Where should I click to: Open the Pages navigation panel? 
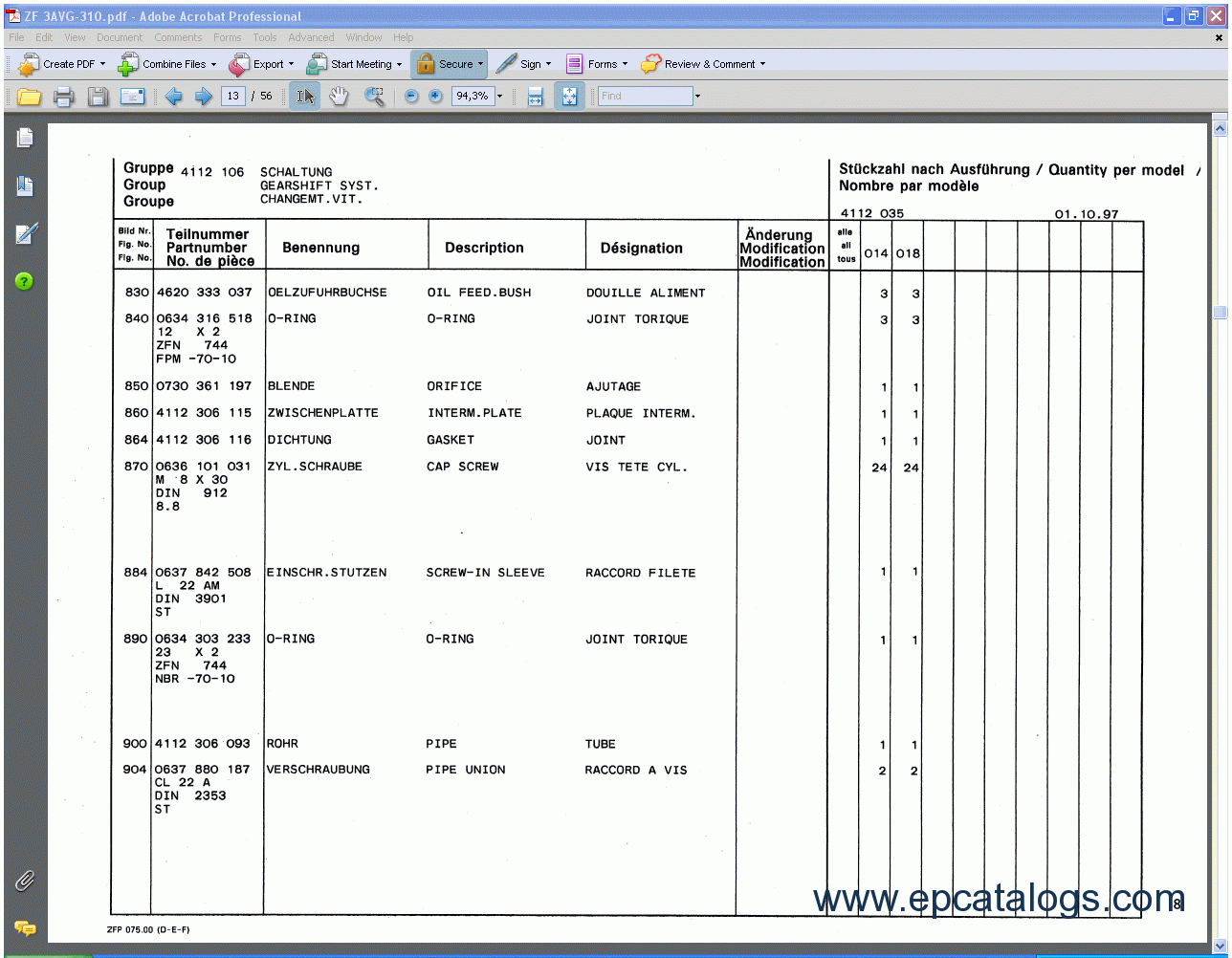25,139
